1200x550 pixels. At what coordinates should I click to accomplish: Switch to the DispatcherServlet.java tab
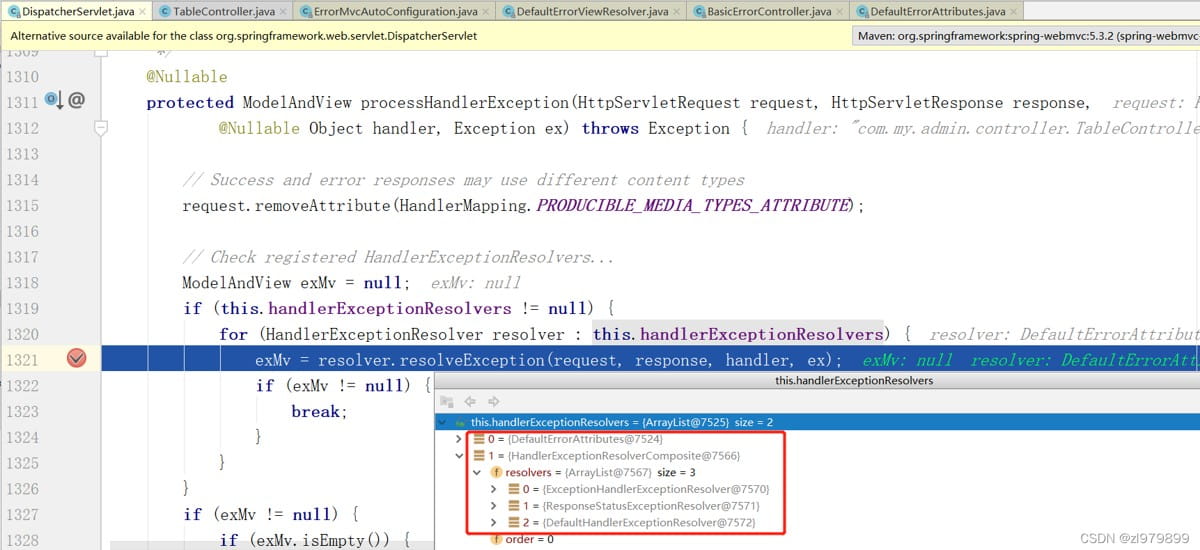[x=76, y=12]
